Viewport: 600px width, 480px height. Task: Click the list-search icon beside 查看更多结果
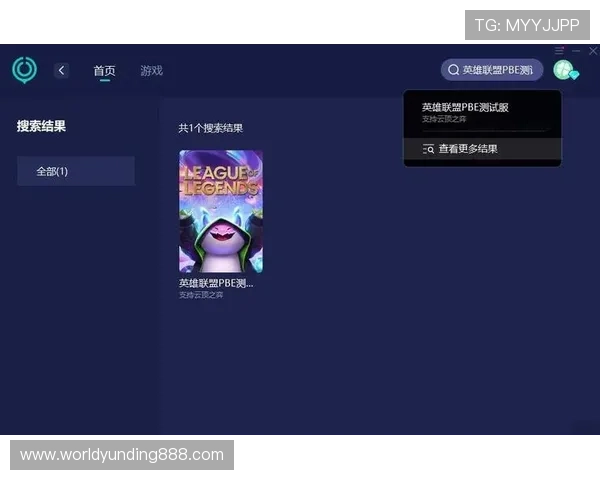tap(428, 149)
